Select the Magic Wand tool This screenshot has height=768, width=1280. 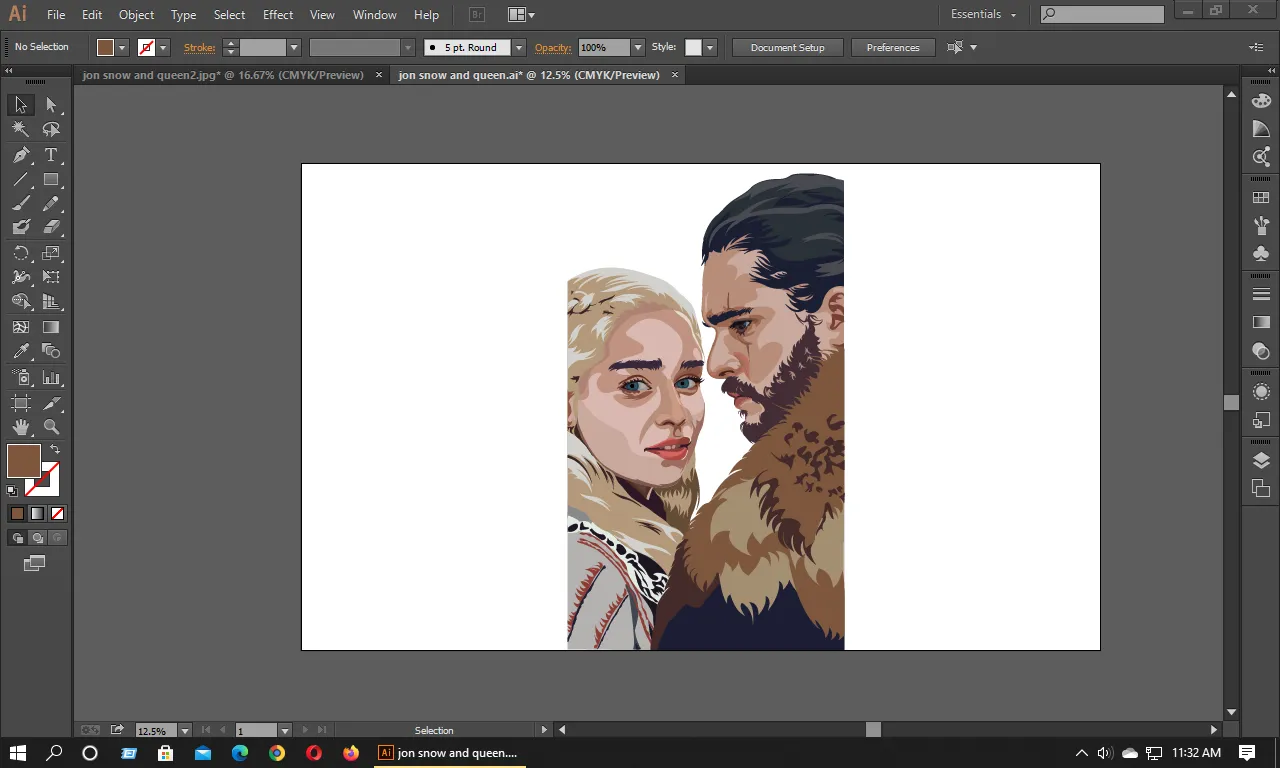[x=21, y=129]
